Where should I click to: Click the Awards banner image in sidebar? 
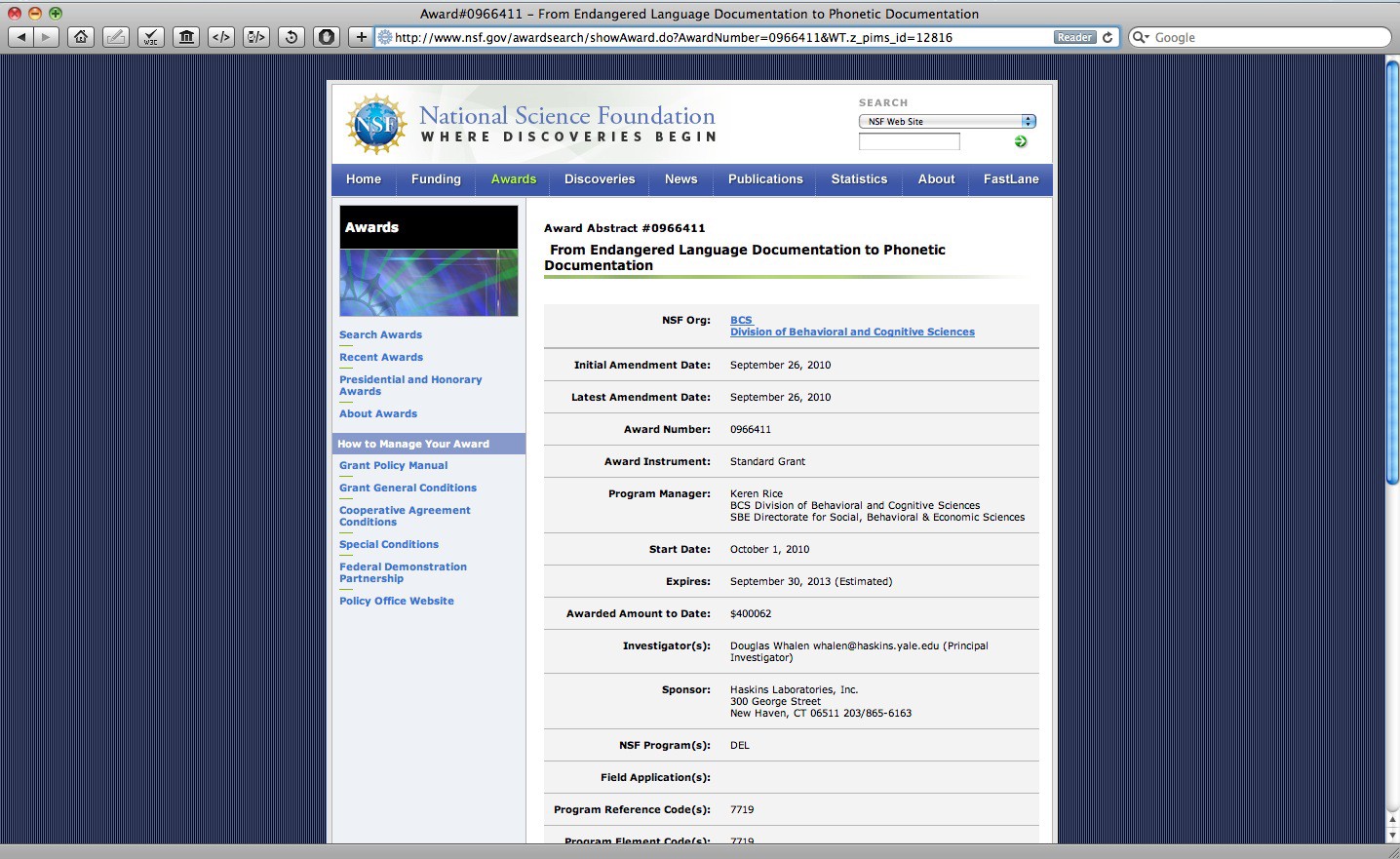pos(429,283)
